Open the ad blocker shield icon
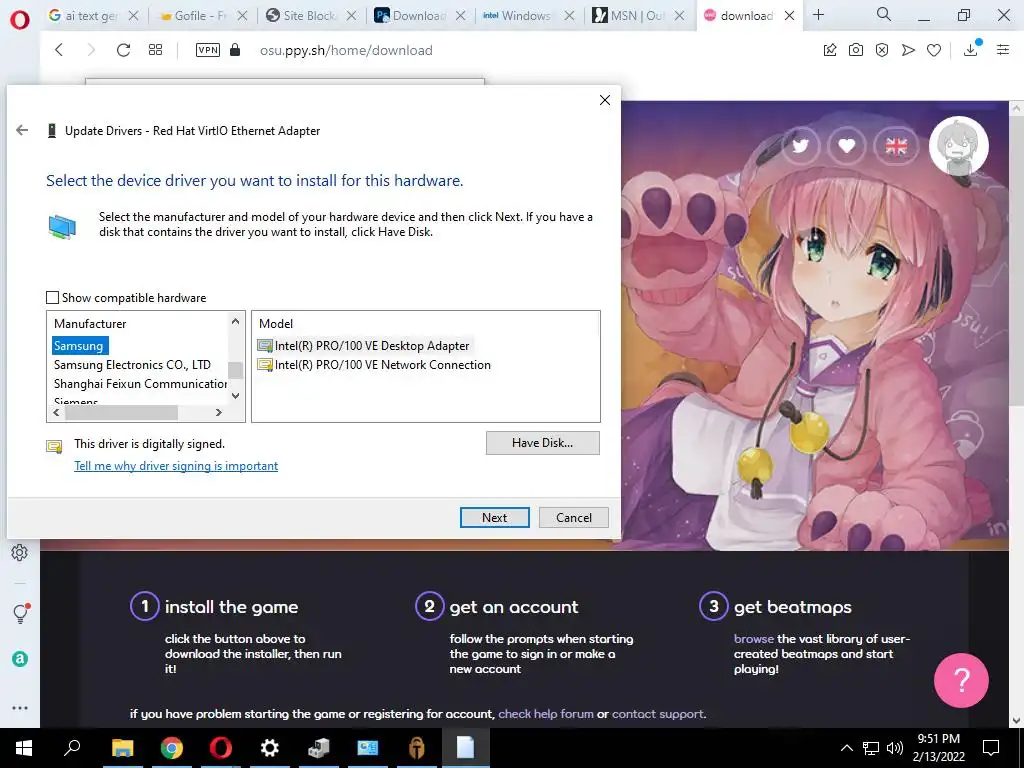The height and width of the screenshot is (768, 1024). (x=882, y=50)
